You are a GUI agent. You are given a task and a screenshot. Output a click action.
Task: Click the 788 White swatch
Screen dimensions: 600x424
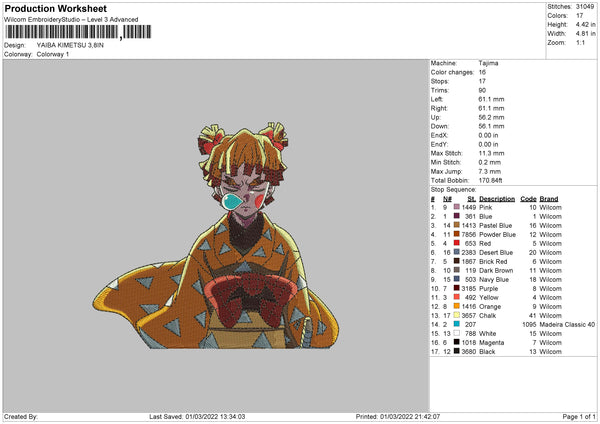click(x=457, y=333)
